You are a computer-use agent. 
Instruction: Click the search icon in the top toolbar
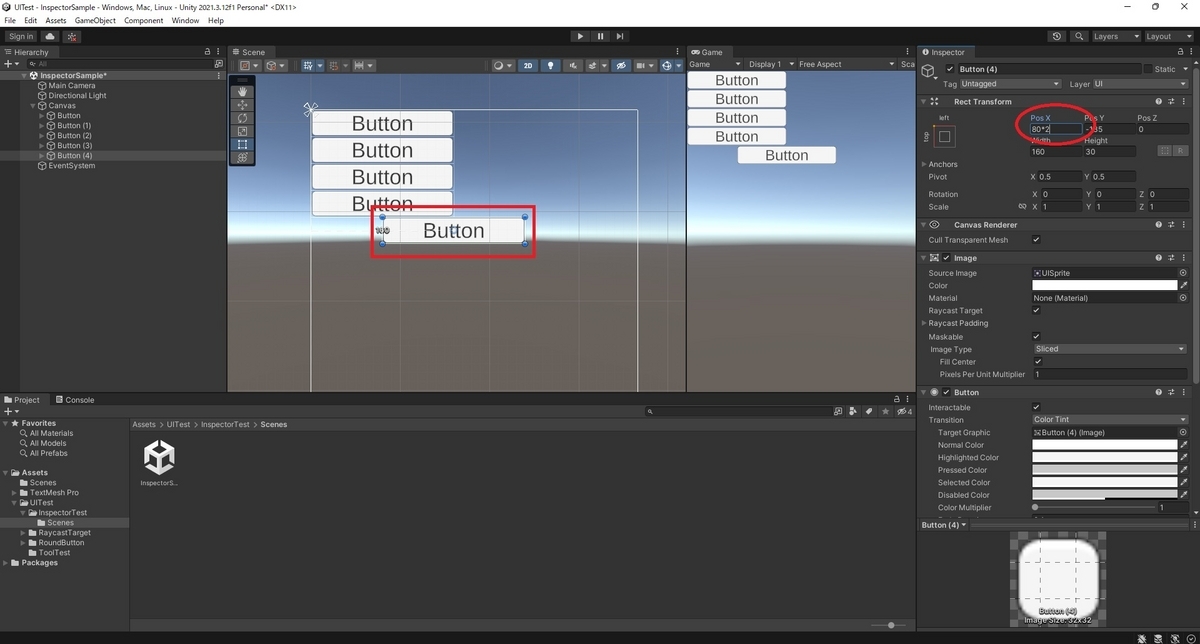pyautogui.click(x=1079, y=36)
